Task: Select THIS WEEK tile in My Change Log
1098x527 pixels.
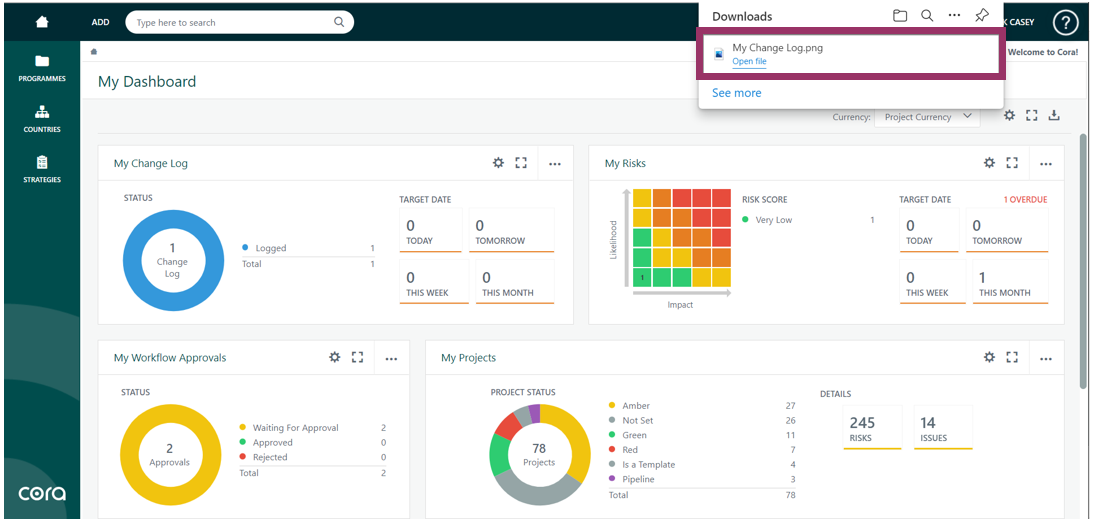Action: point(434,281)
